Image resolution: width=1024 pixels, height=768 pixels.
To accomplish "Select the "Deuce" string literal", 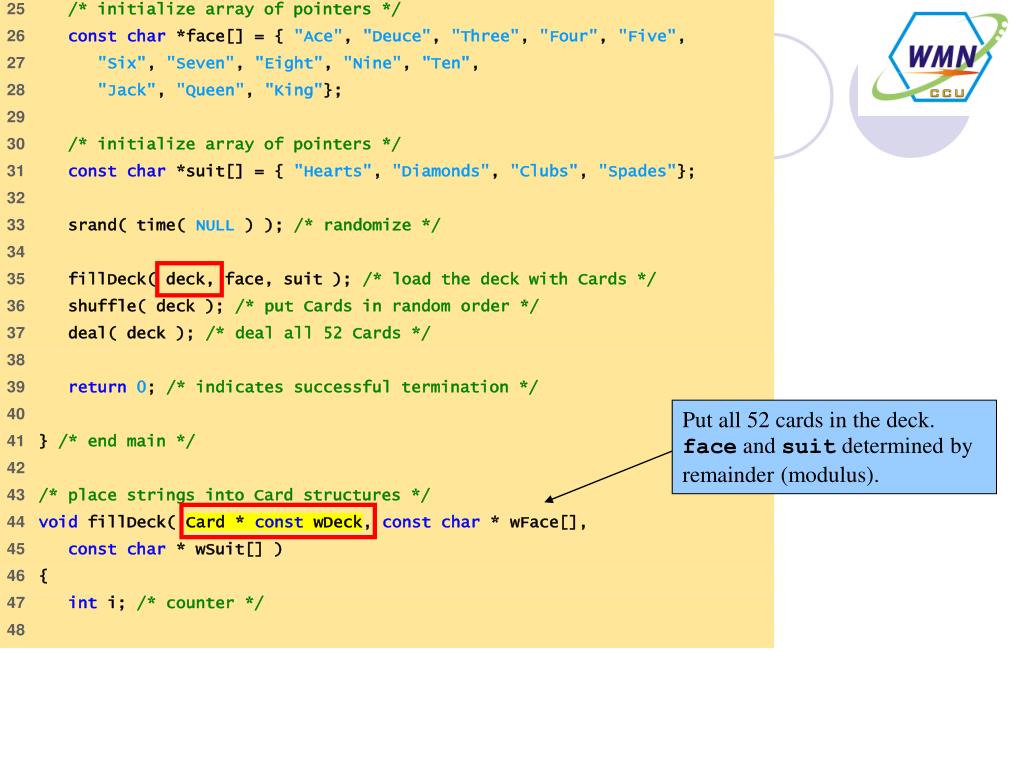I will point(397,36).
